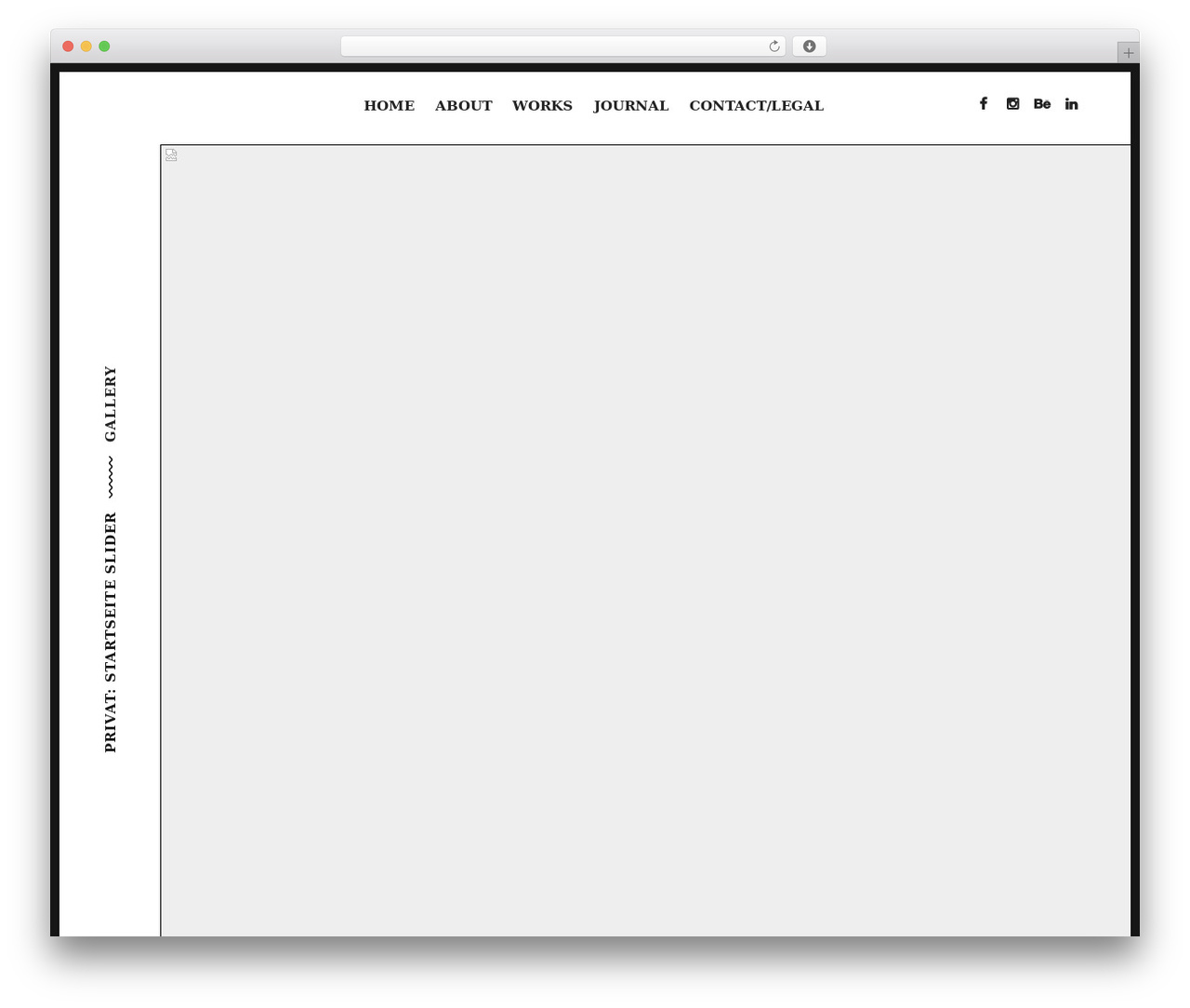
Task: Minimize the window with yellow button
Action: click(86, 46)
